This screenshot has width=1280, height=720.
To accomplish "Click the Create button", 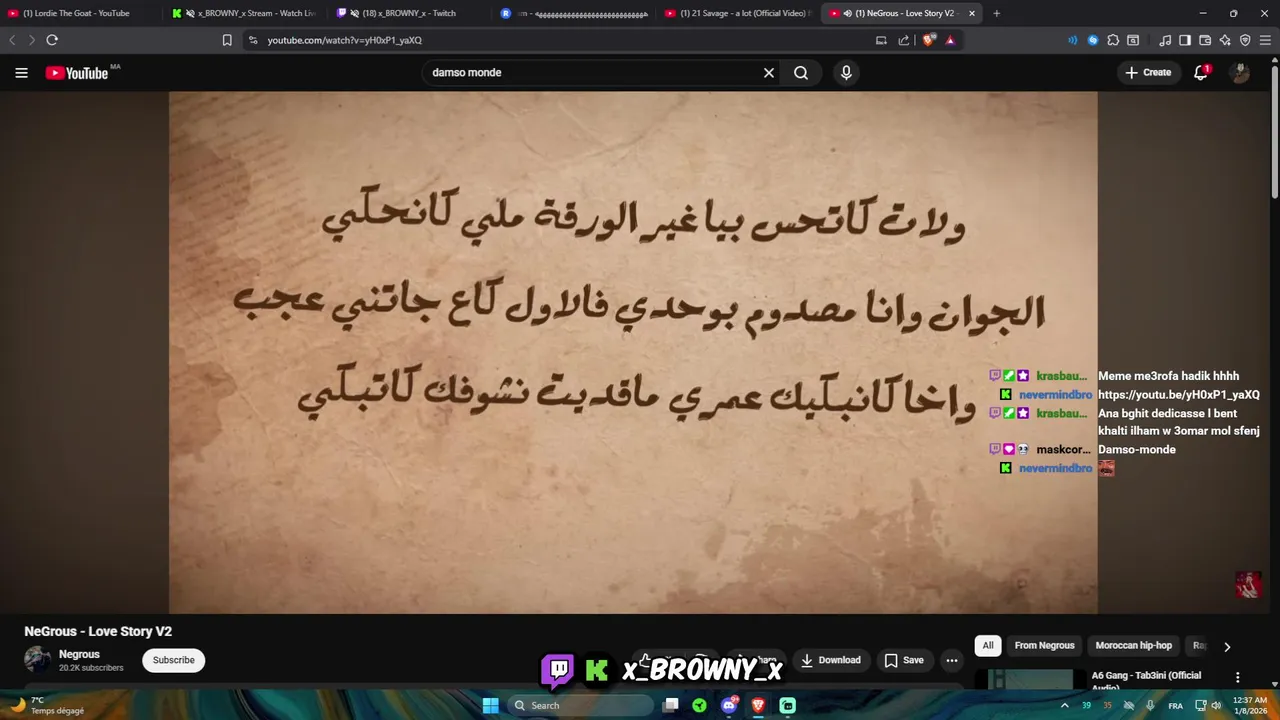I will click(1148, 72).
